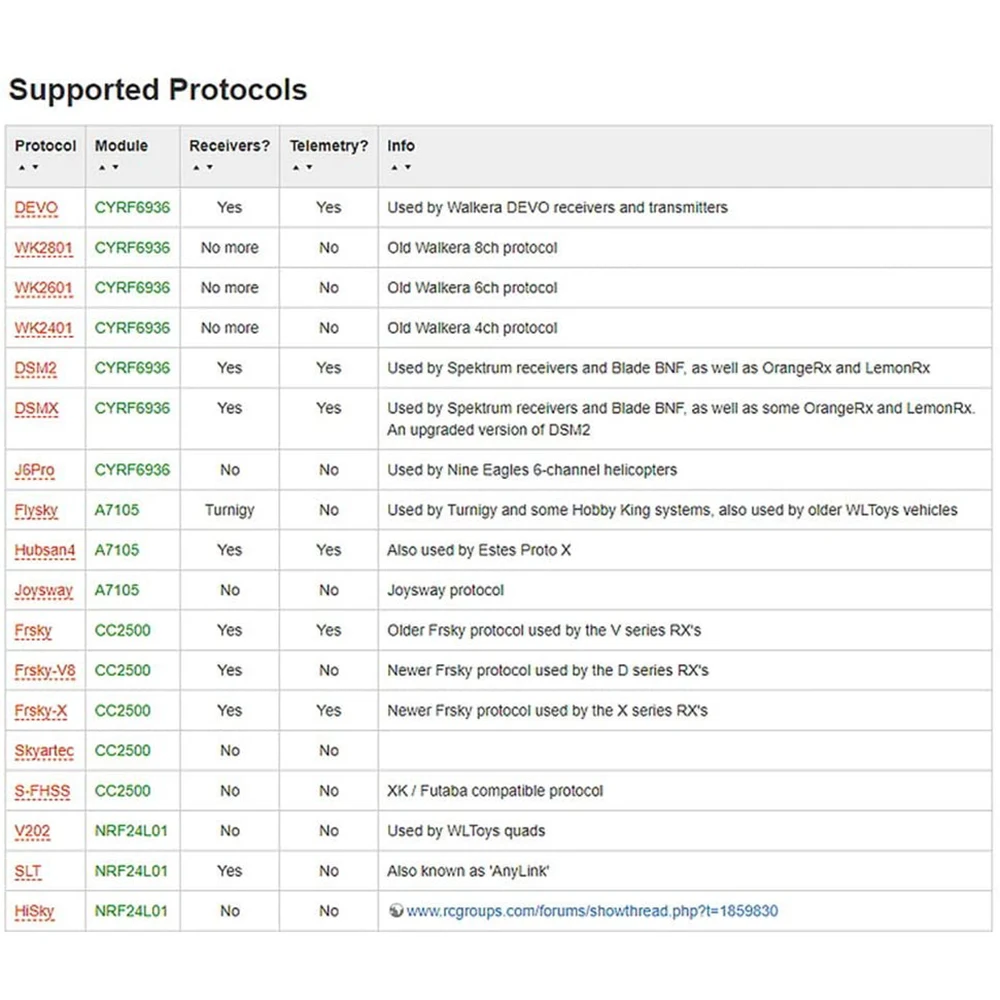This screenshot has height=1000, width=1000.
Task: Sort Receivers column descending with down arrow
Action: 209,168
